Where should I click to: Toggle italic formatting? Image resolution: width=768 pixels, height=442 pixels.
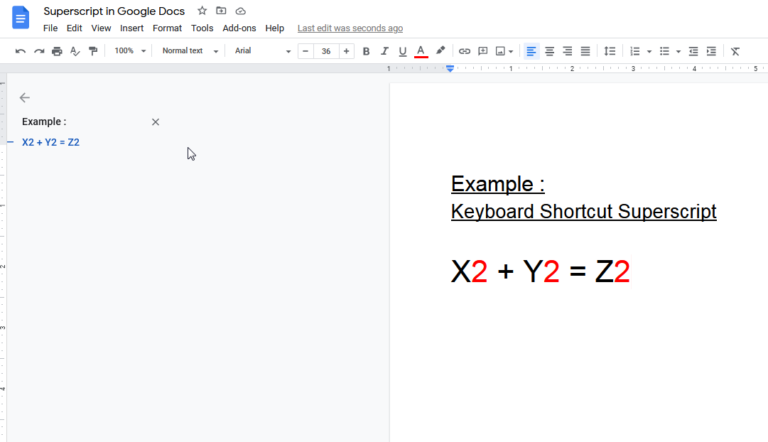click(384, 51)
